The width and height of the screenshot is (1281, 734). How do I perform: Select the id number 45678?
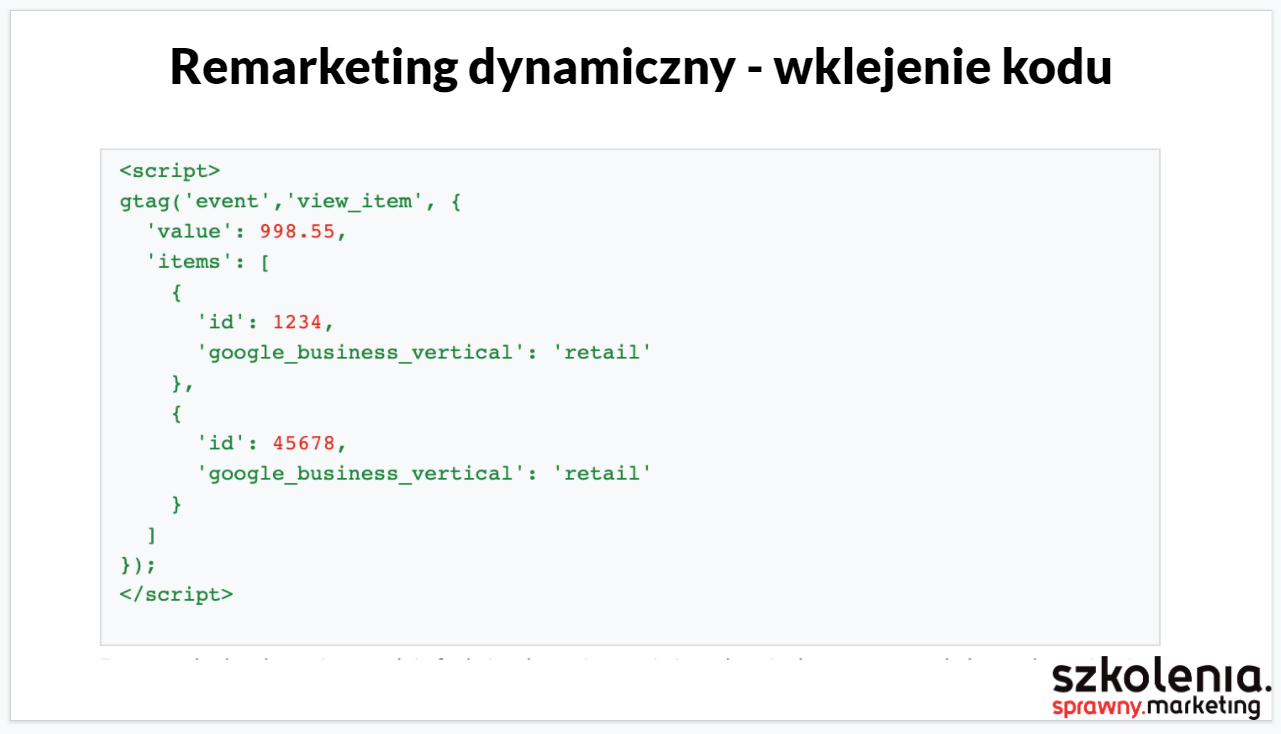304,443
